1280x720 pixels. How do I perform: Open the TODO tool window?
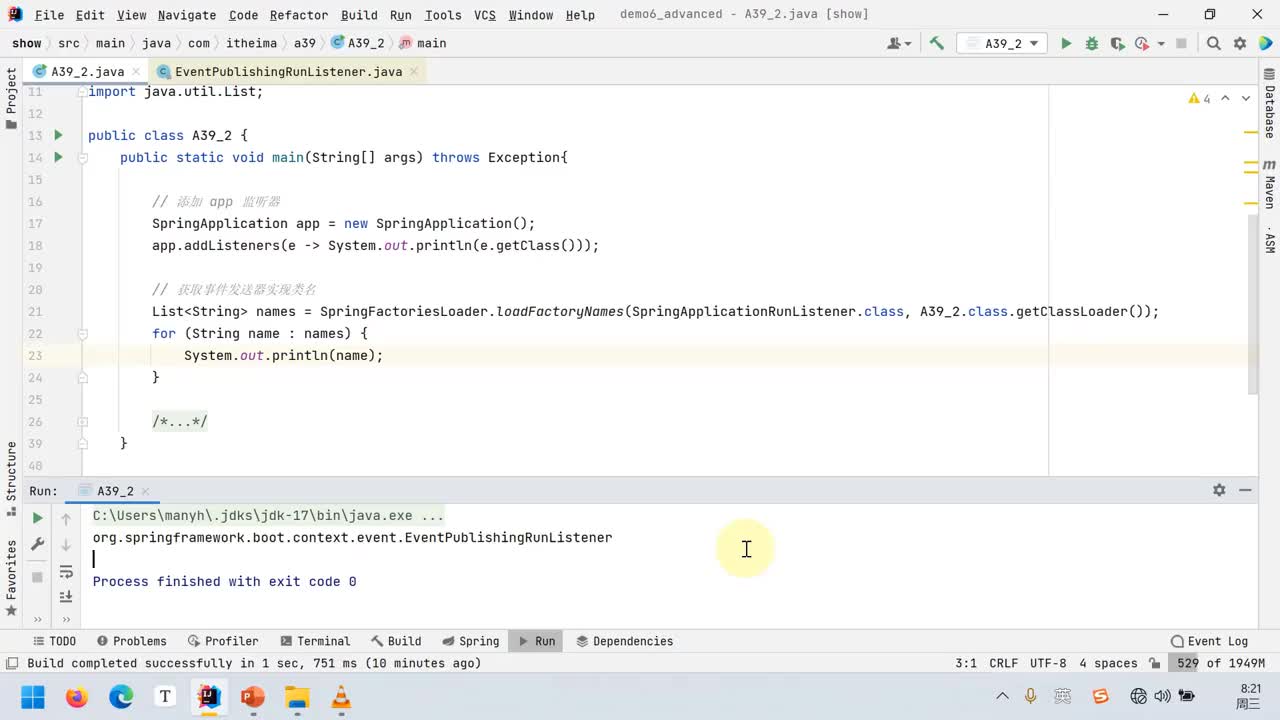point(54,641)
